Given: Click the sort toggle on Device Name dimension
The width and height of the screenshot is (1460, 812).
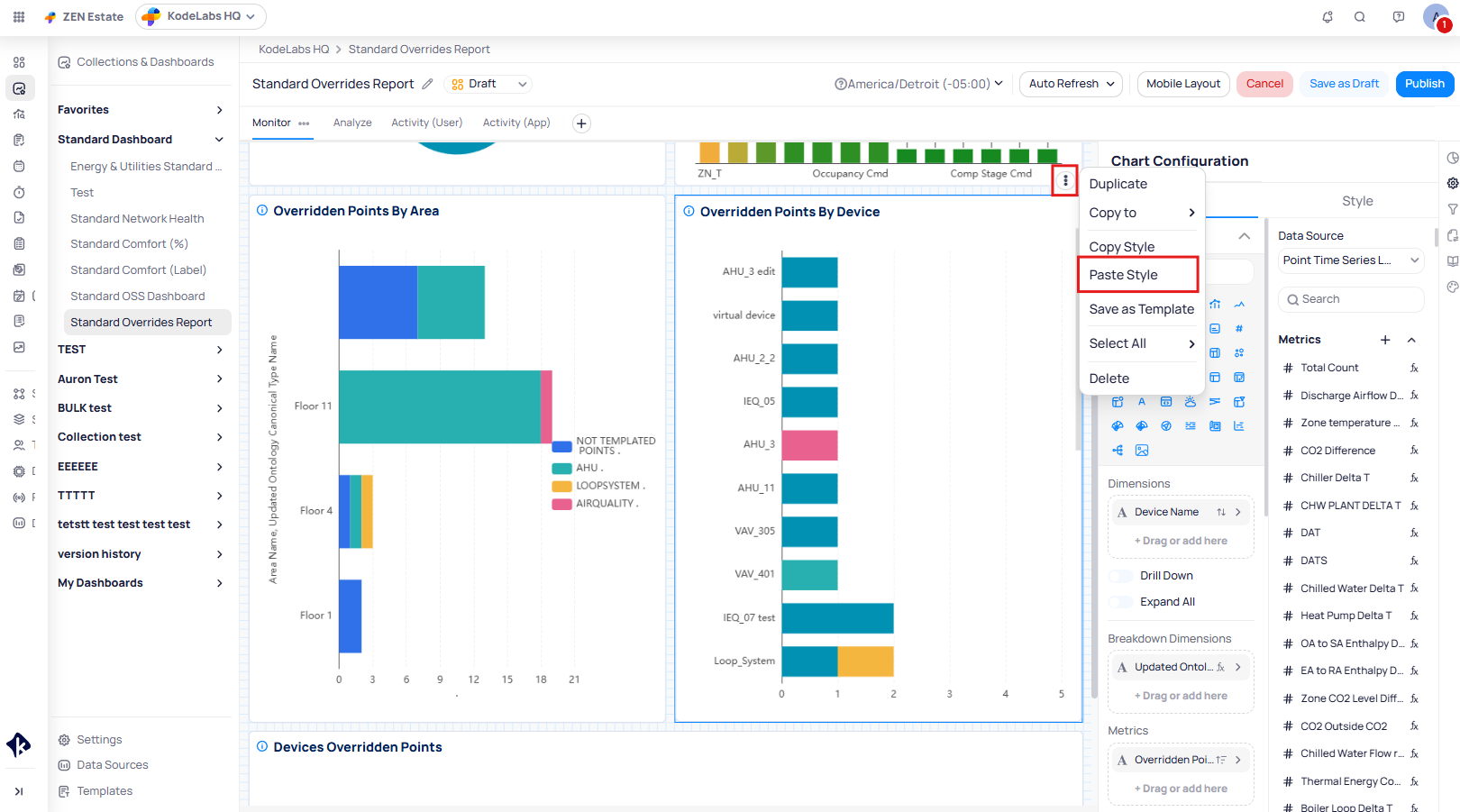Looking at the screenshot, I should [x=1220, y=512].
